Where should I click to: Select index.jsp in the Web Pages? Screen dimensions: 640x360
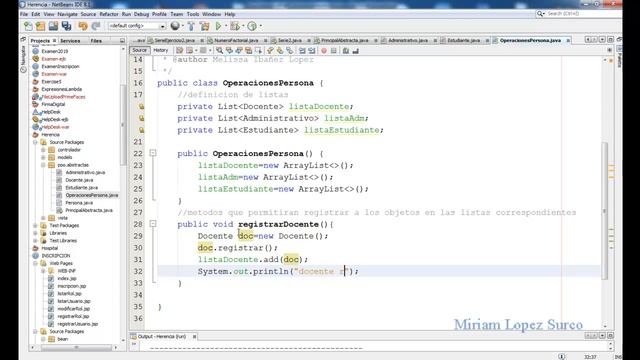tap(67, 278)
